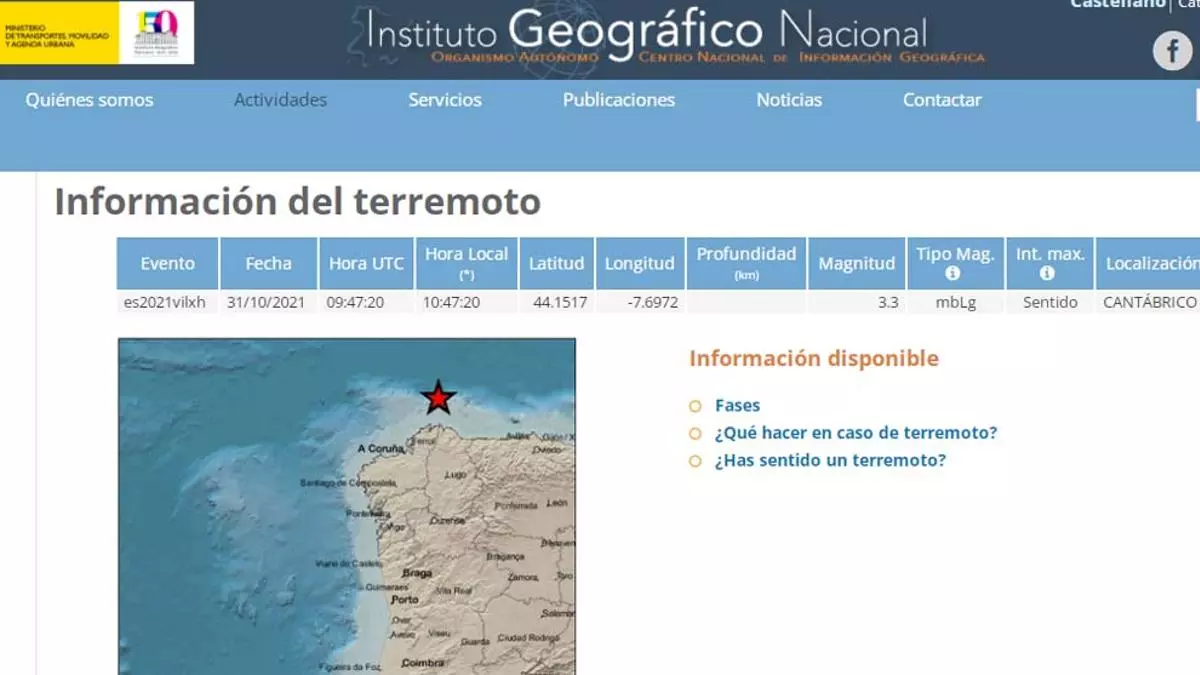
Task: Open ¿Qué hacer en caso de terremoto? link
Action: [x=855, y=433]
